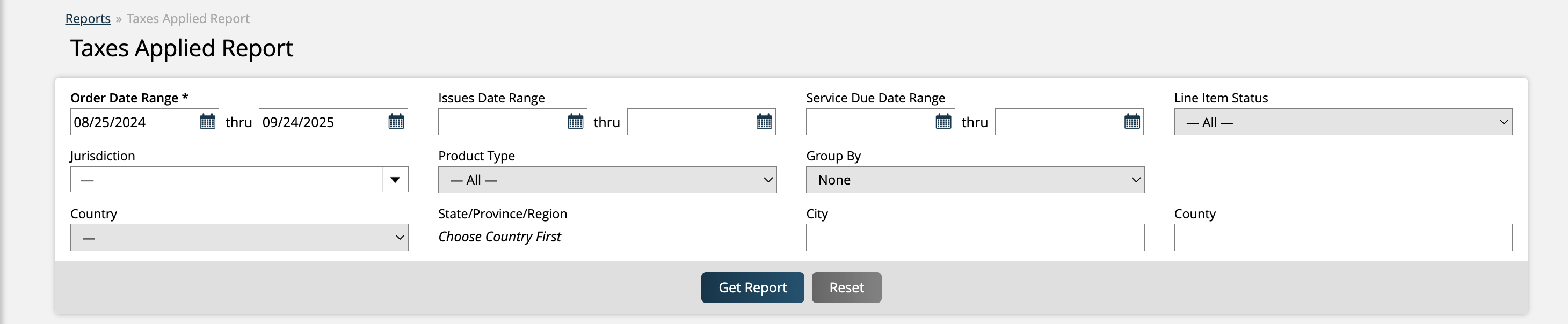This screenshot has width=1568, height=324.
Task: Go to Reports via breadcrumb link
Action: click(x=88, y=19)
